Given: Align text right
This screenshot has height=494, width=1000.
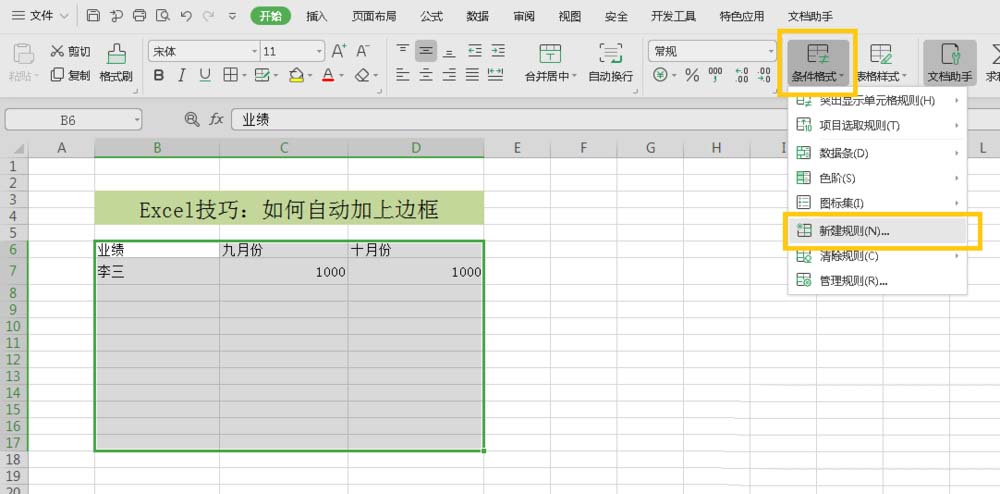Looking at the screenshot, I should pos(449,75).
